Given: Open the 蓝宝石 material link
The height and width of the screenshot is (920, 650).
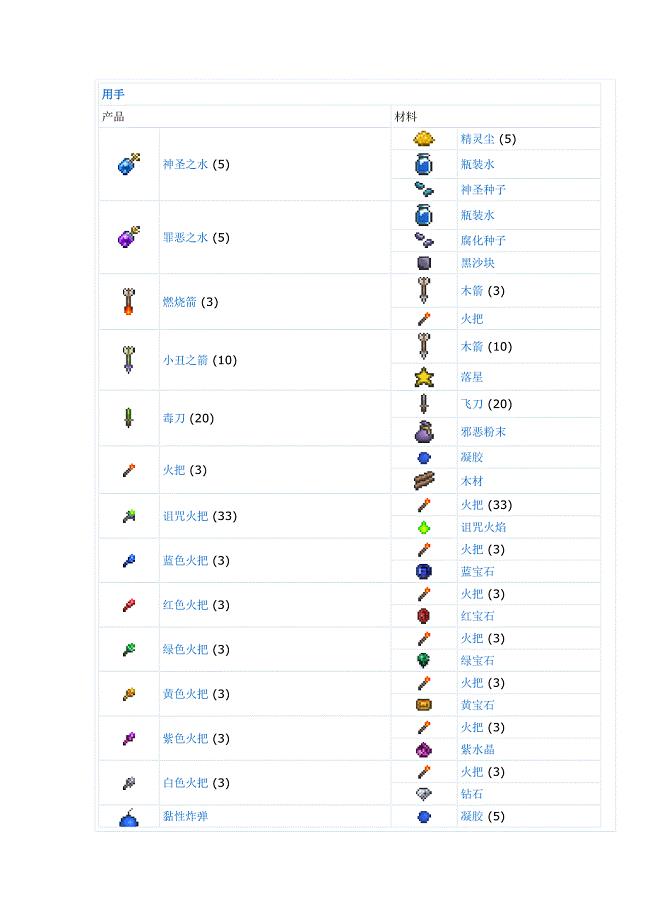Looking at the screenshot, I should (x=478, y=571).
